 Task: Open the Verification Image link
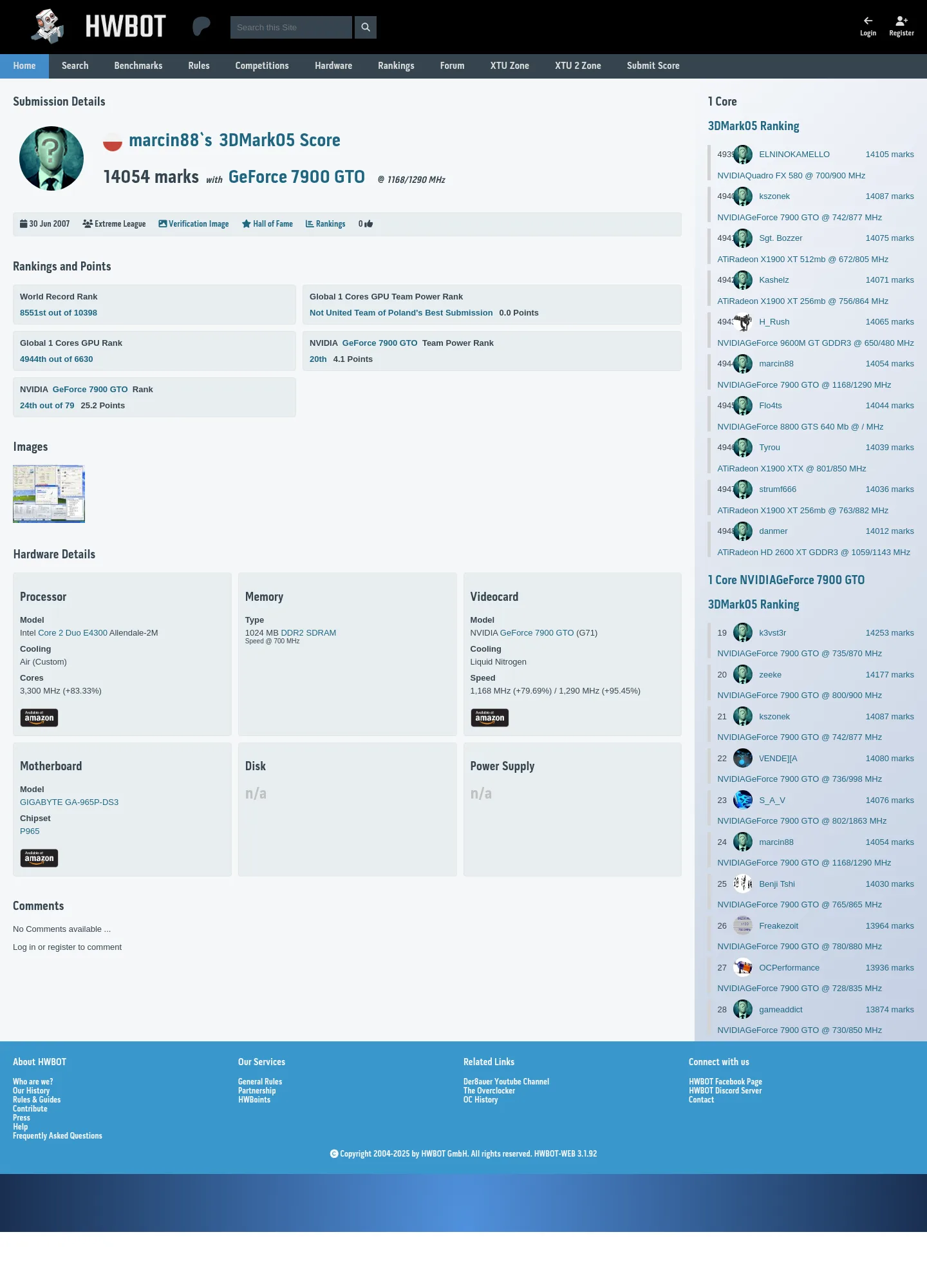(x=194, y=224)
